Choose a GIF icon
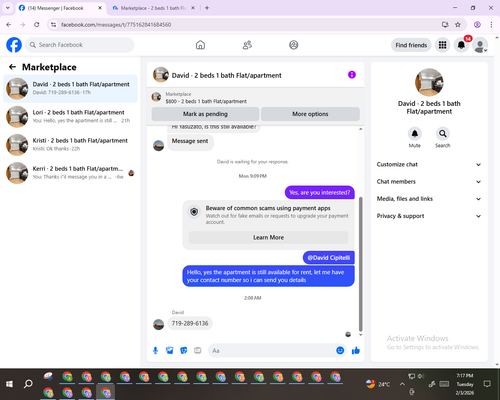Viewport: 500px width, 400px height. click(198, 350)
